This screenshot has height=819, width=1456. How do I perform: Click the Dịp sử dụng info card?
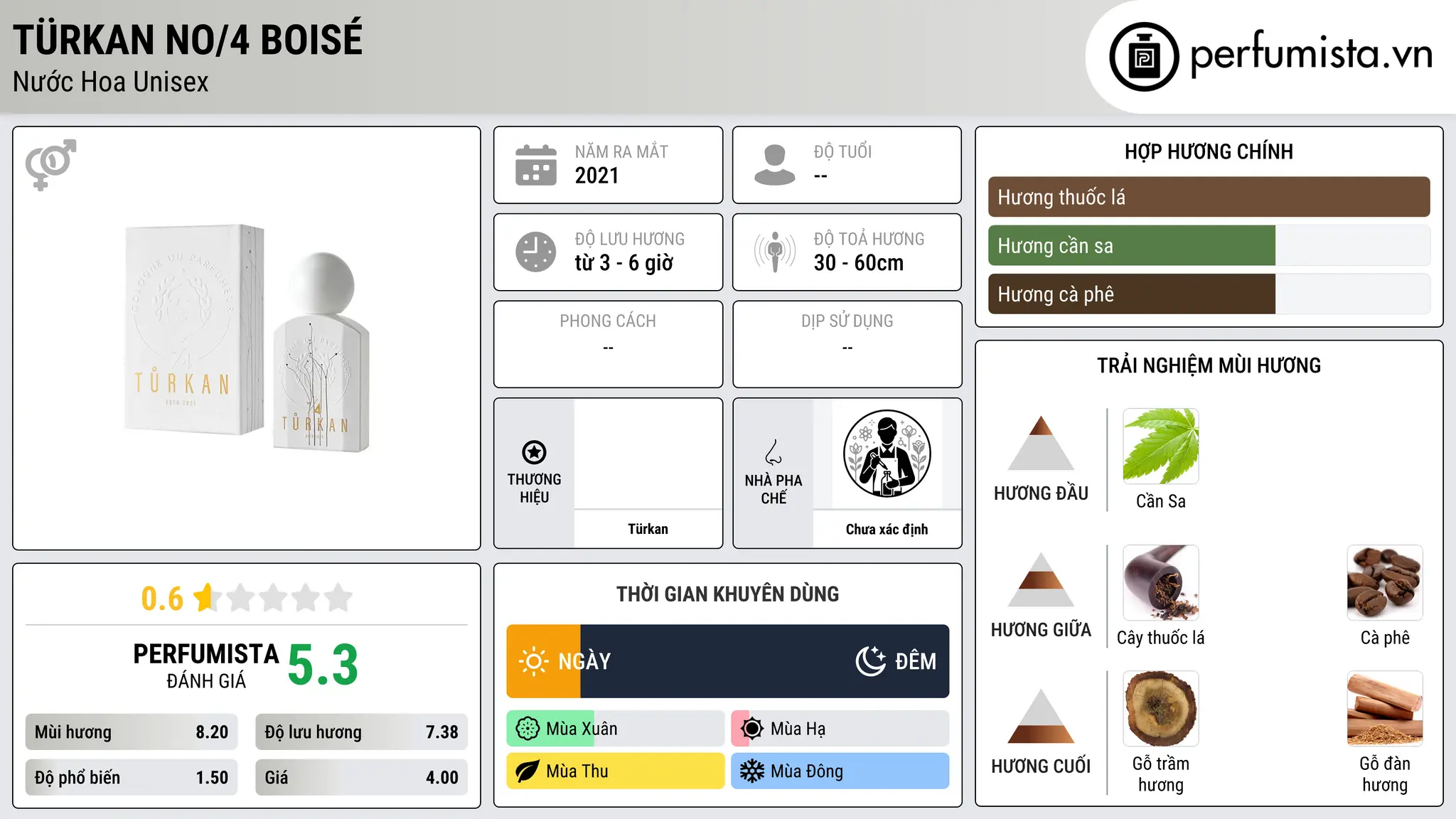point(847,344)
